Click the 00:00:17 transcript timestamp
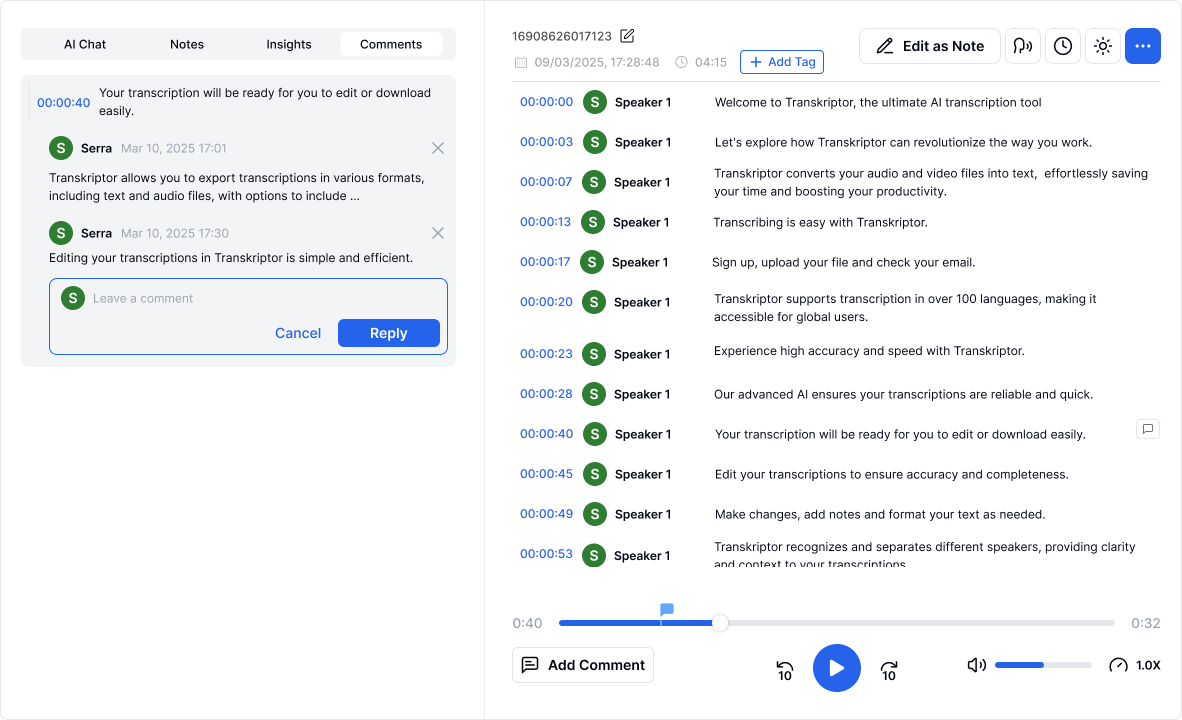The height and width of the screenshot is (720, 1182). click(545, 262)
